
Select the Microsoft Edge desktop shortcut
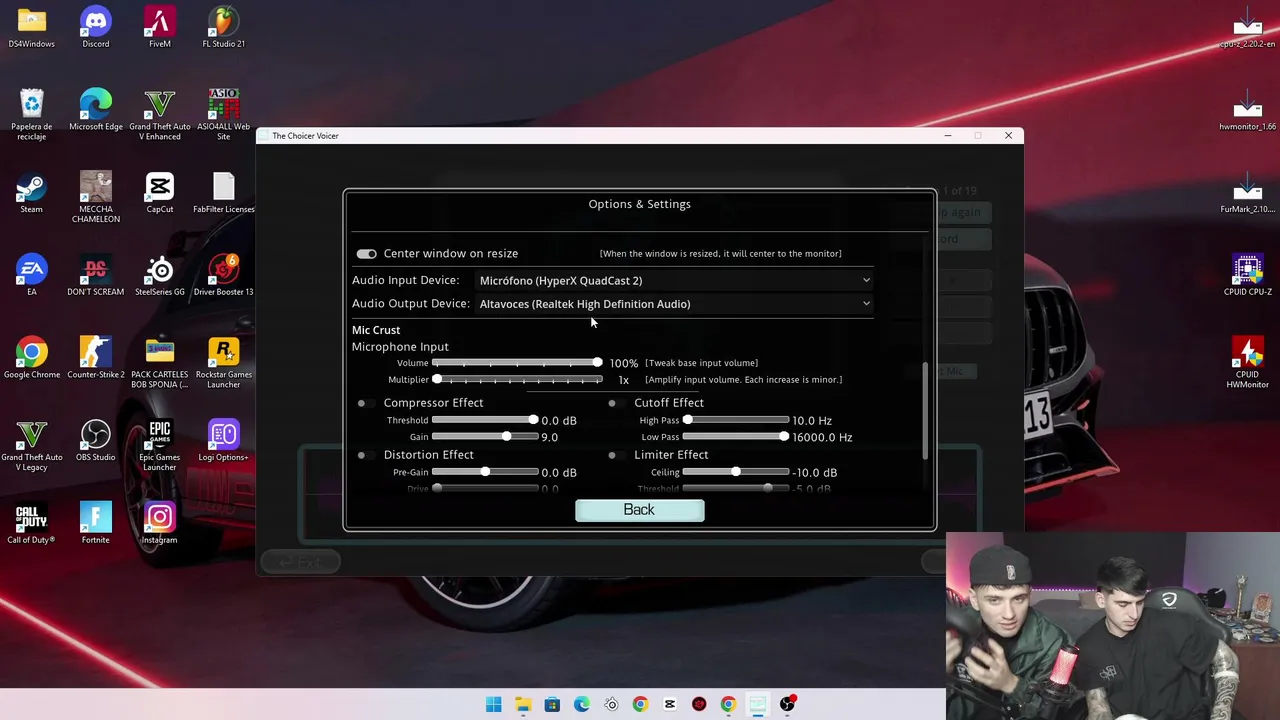tap(96, 111)
